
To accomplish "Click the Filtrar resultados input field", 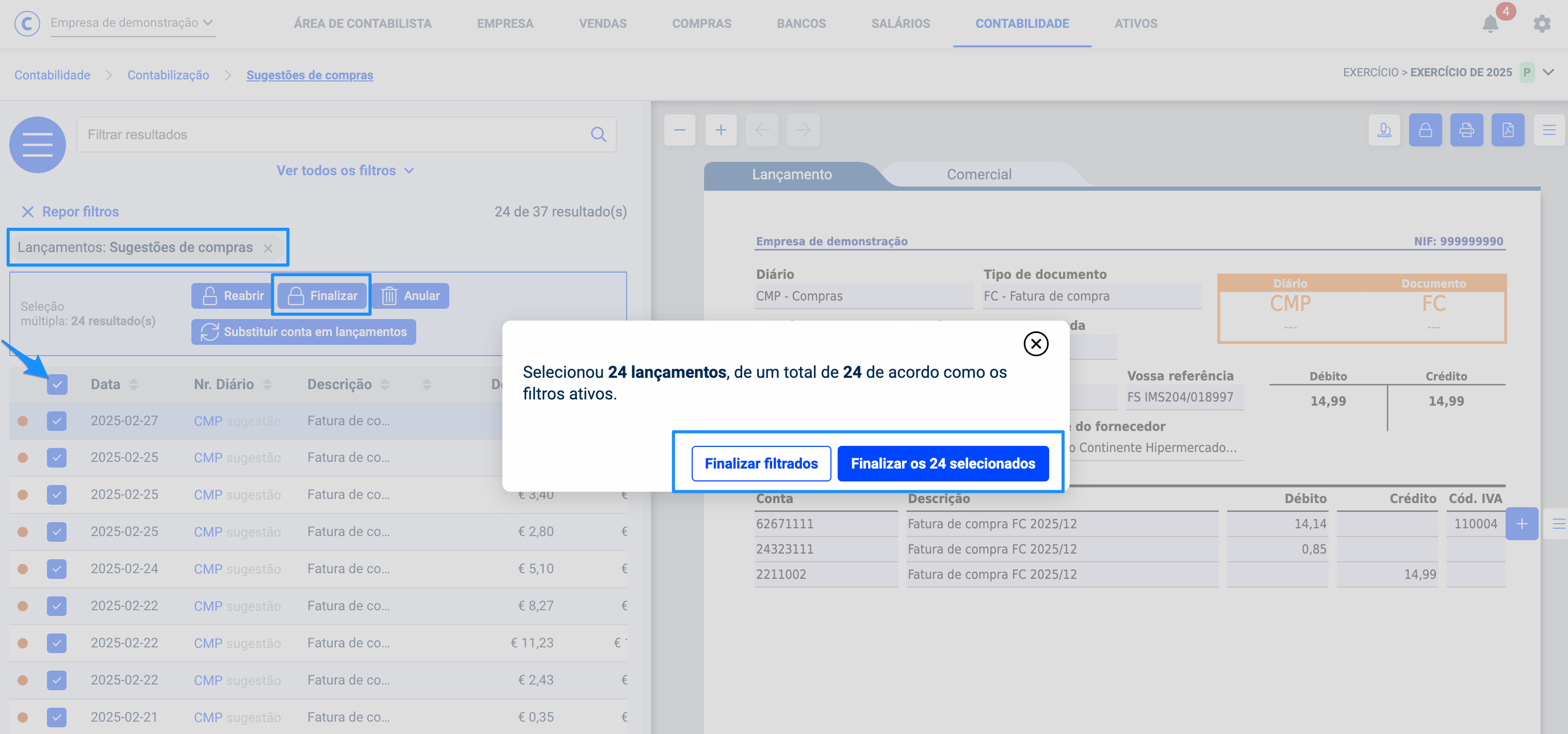I will [335, 135].
